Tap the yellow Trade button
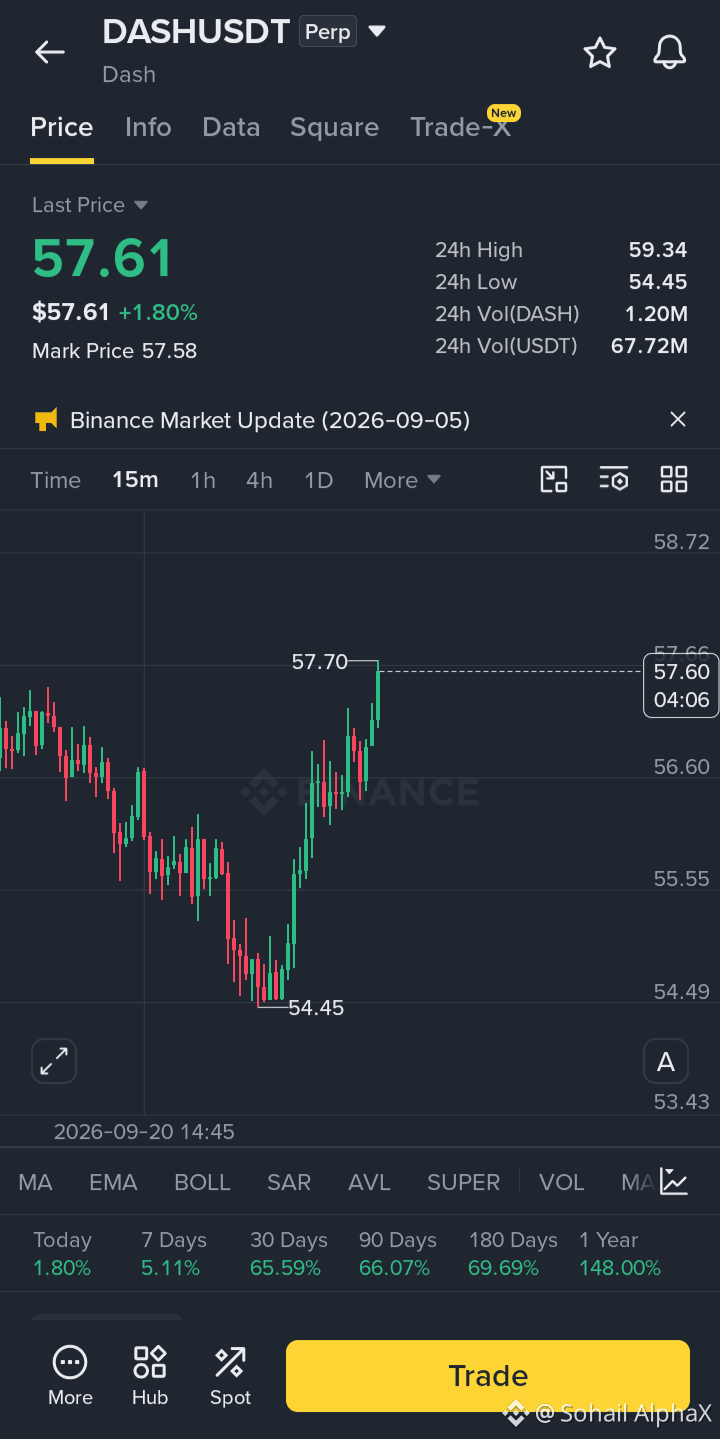Screen dimensions: 720x1439 pyautogui.click(x=488, y=1376)
